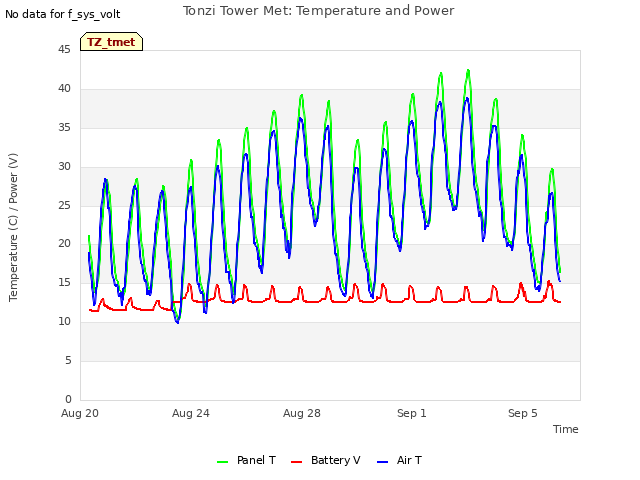640x480 pixels.
Task: Click the 30 y-axis tick label
Action: 64,167
